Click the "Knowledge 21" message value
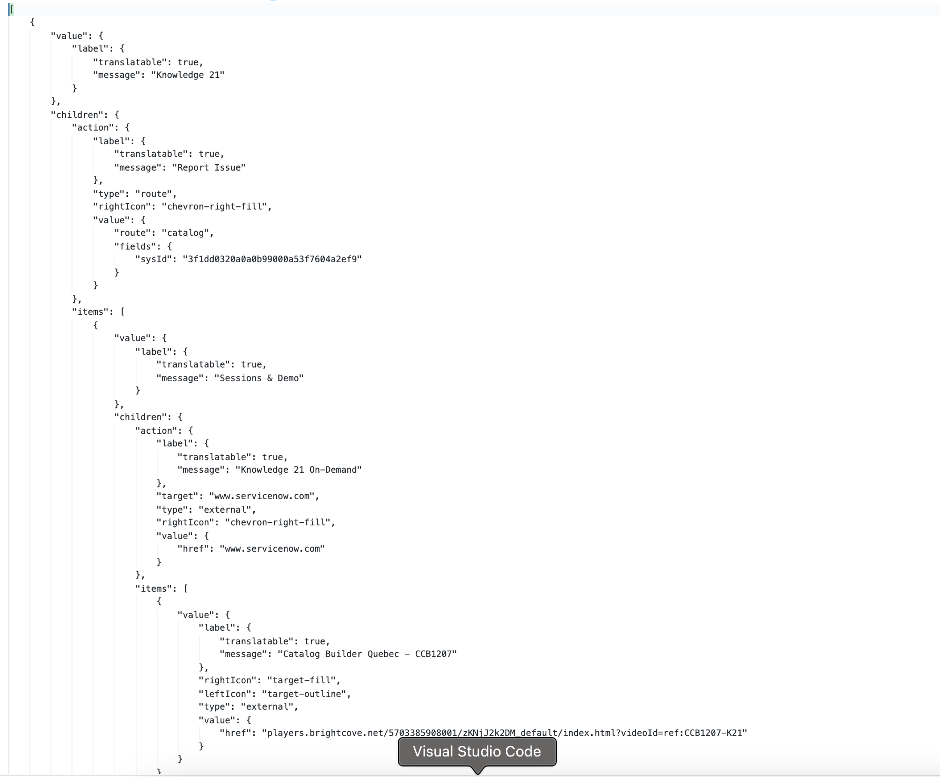Viewport: 941px width, 777px height. coord(188,75)
